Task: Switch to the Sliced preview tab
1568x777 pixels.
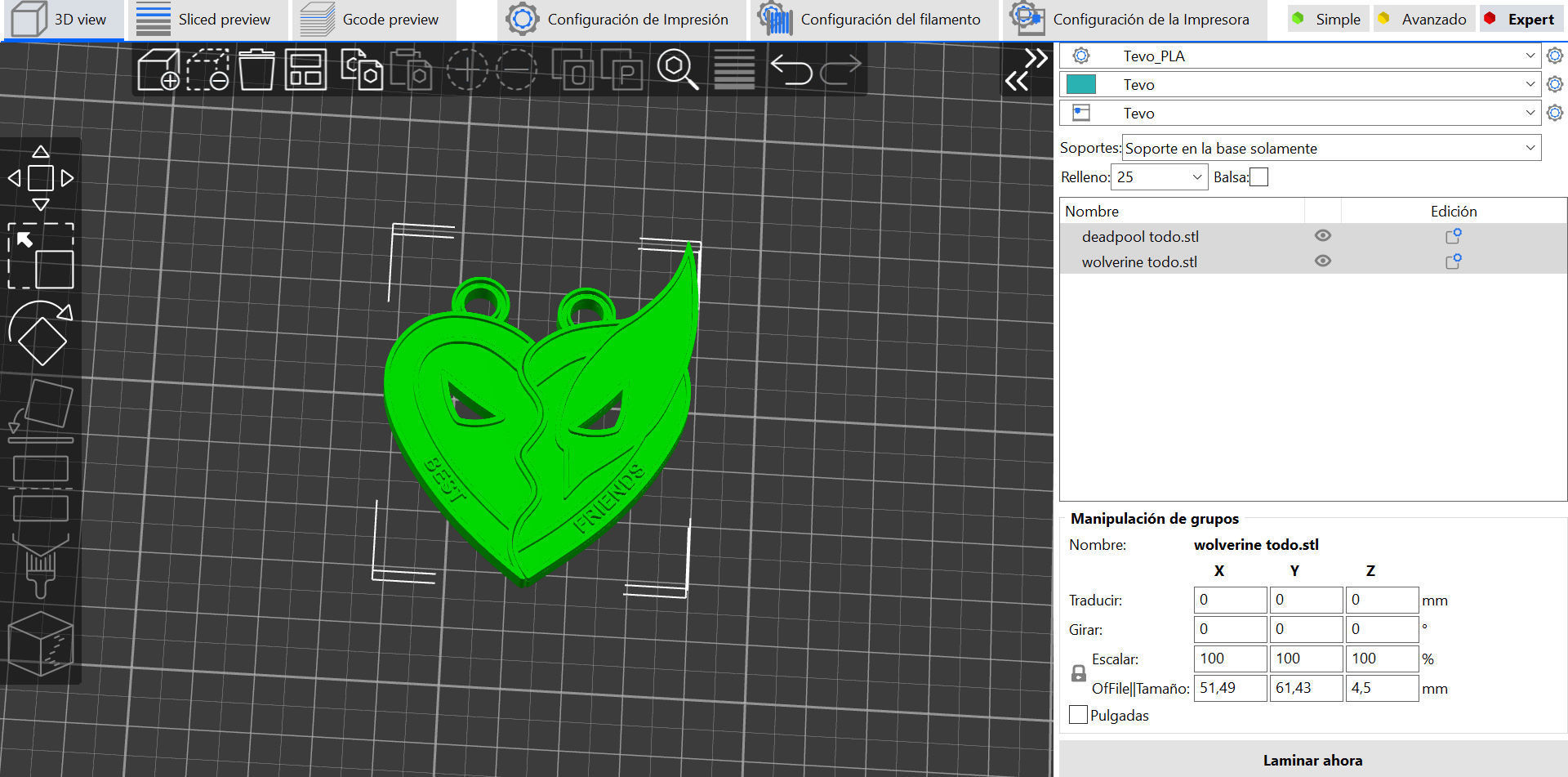Action: (x=207, y=20)
